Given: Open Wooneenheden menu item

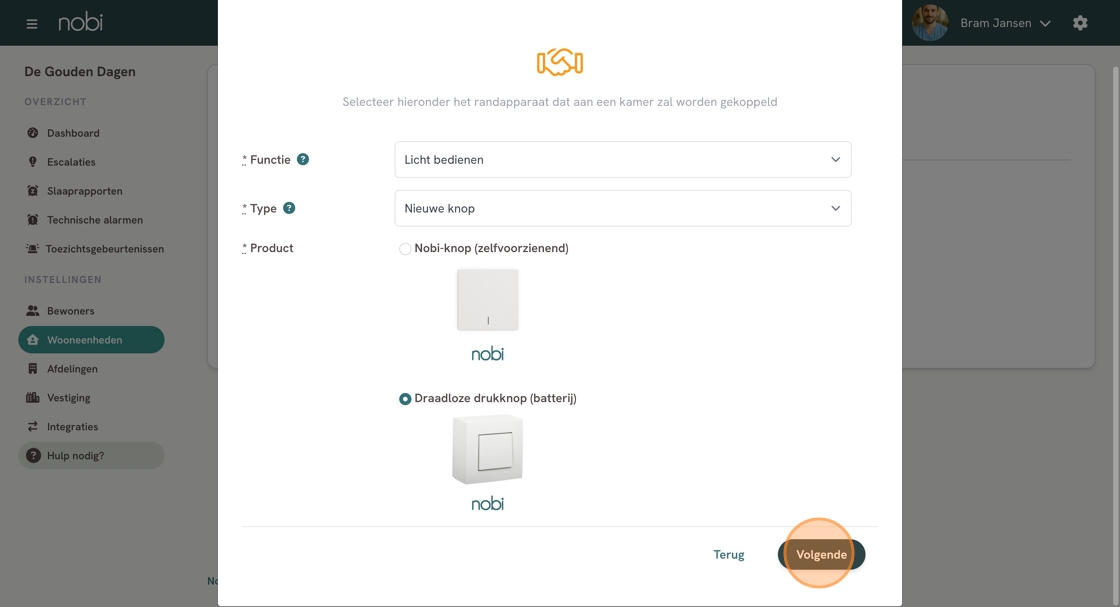Looking at the screenshot, I should pos(91,340).
